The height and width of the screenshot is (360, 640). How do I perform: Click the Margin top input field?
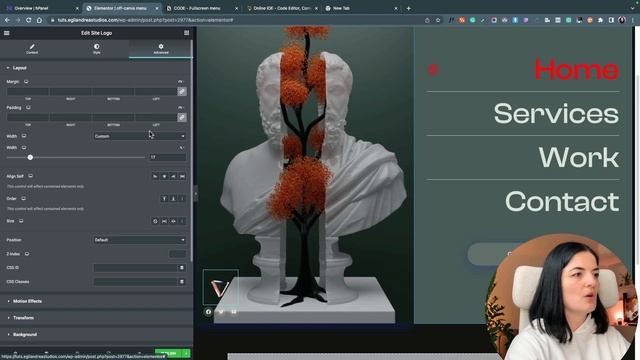click(x=28, y=91)
